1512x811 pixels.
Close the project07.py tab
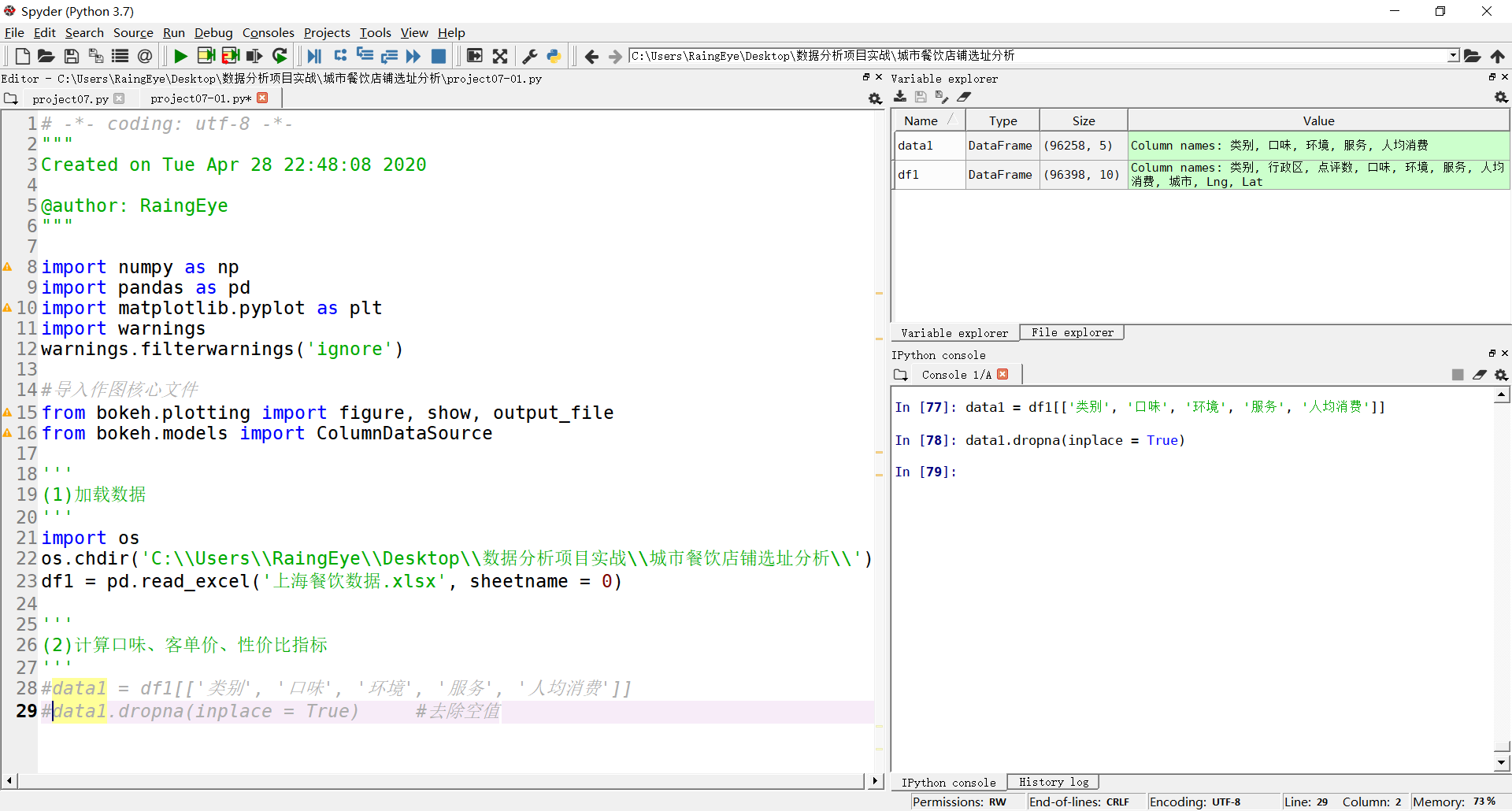coord(119,98)
